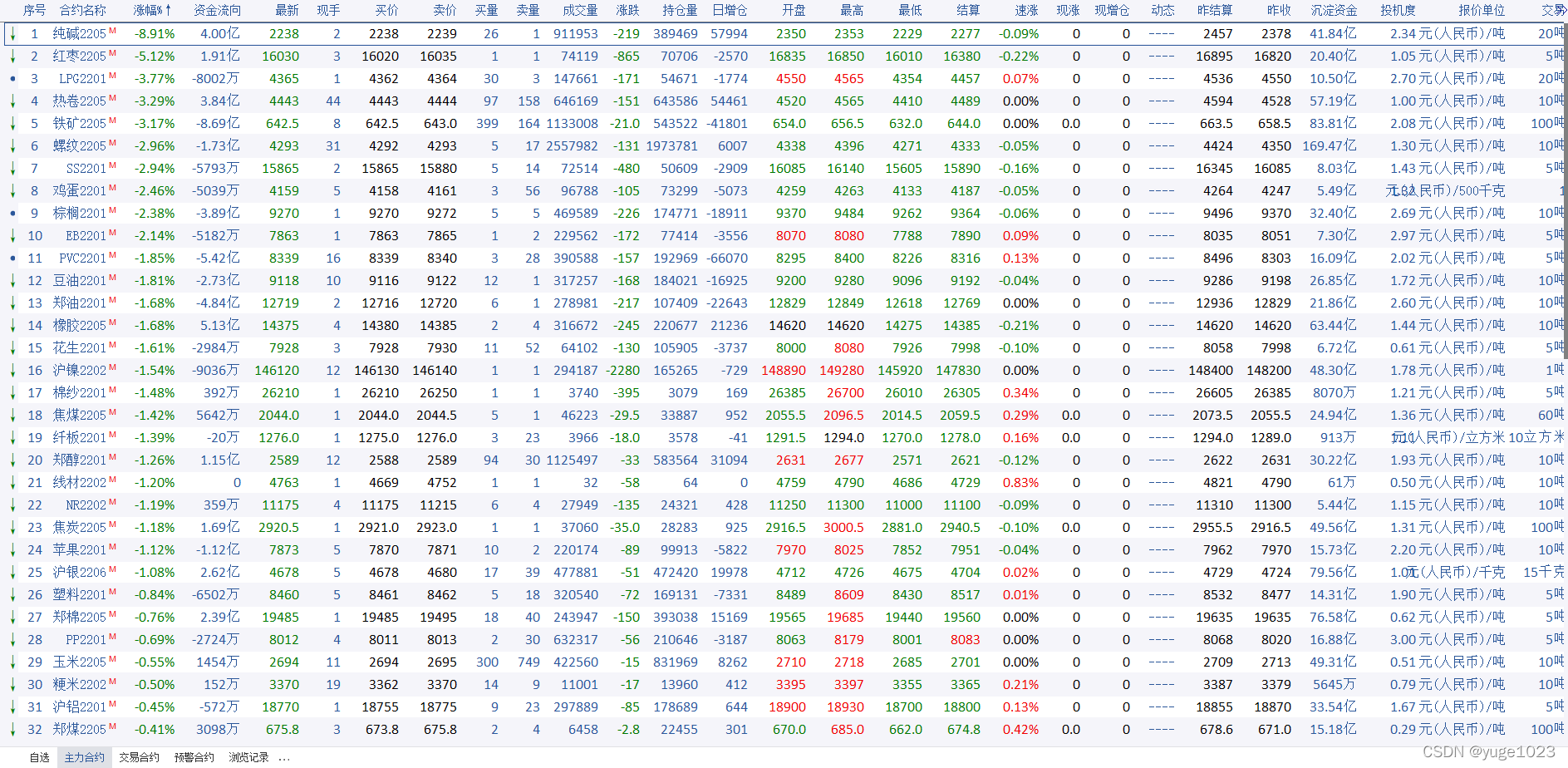Select contract 塑料2201
This screenshot has width=1568, height=768.
pyautogui.click(x=80, y=595)
